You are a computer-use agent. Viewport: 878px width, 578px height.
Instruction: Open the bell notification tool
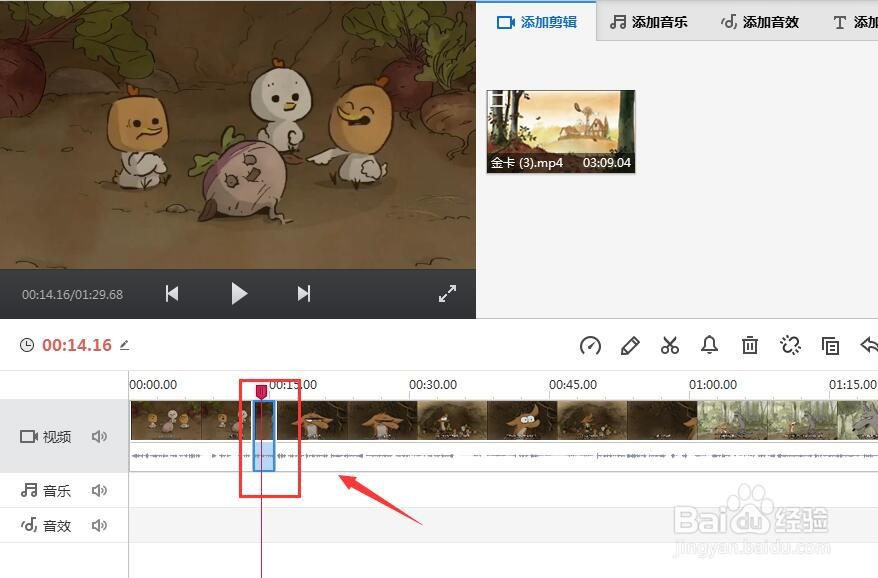709,345
